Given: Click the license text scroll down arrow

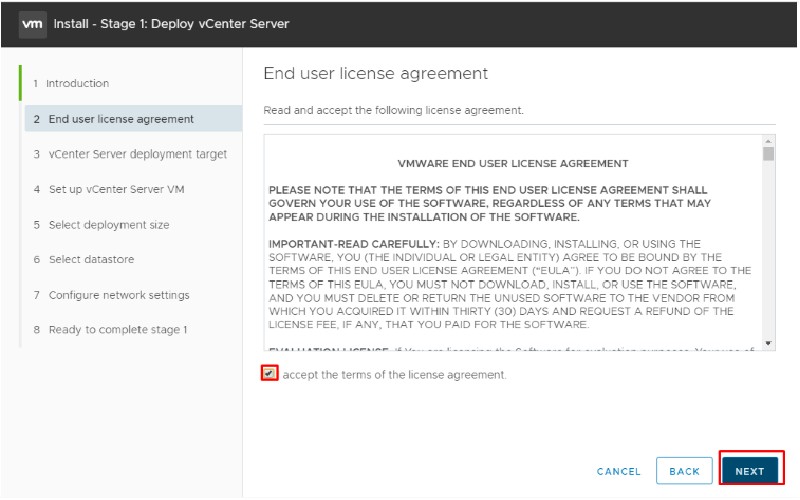Looking at the screenshot, I should pos(768,343).
